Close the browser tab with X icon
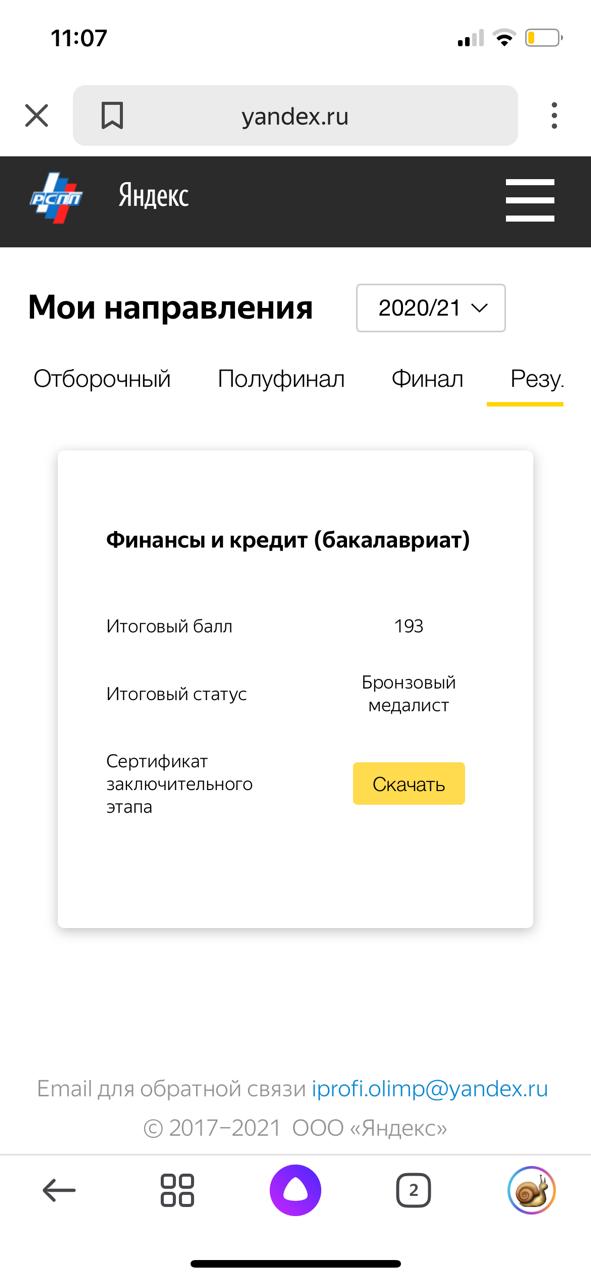The image size is (591, 1280). coord(36,116)
